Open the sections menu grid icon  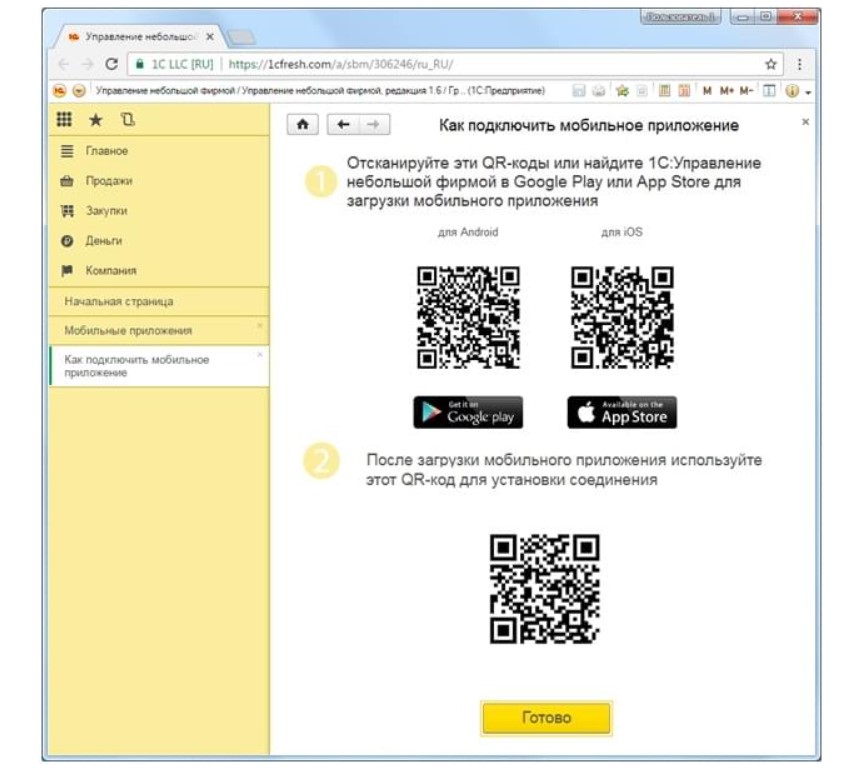pyautogui.click(x=64, y=119)
